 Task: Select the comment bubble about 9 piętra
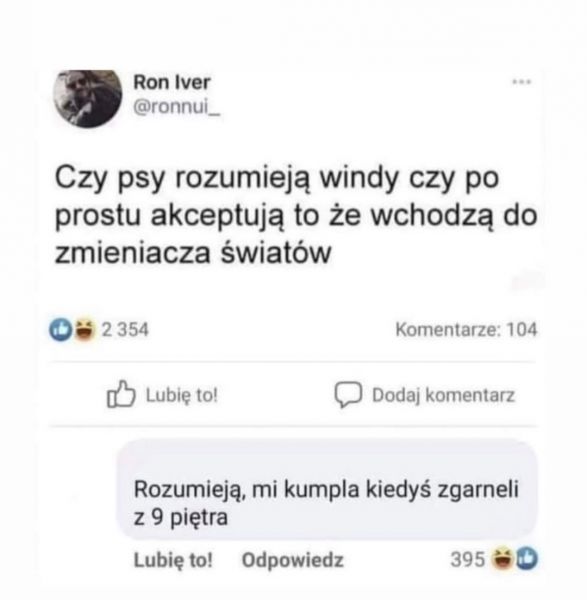point(327,490)
